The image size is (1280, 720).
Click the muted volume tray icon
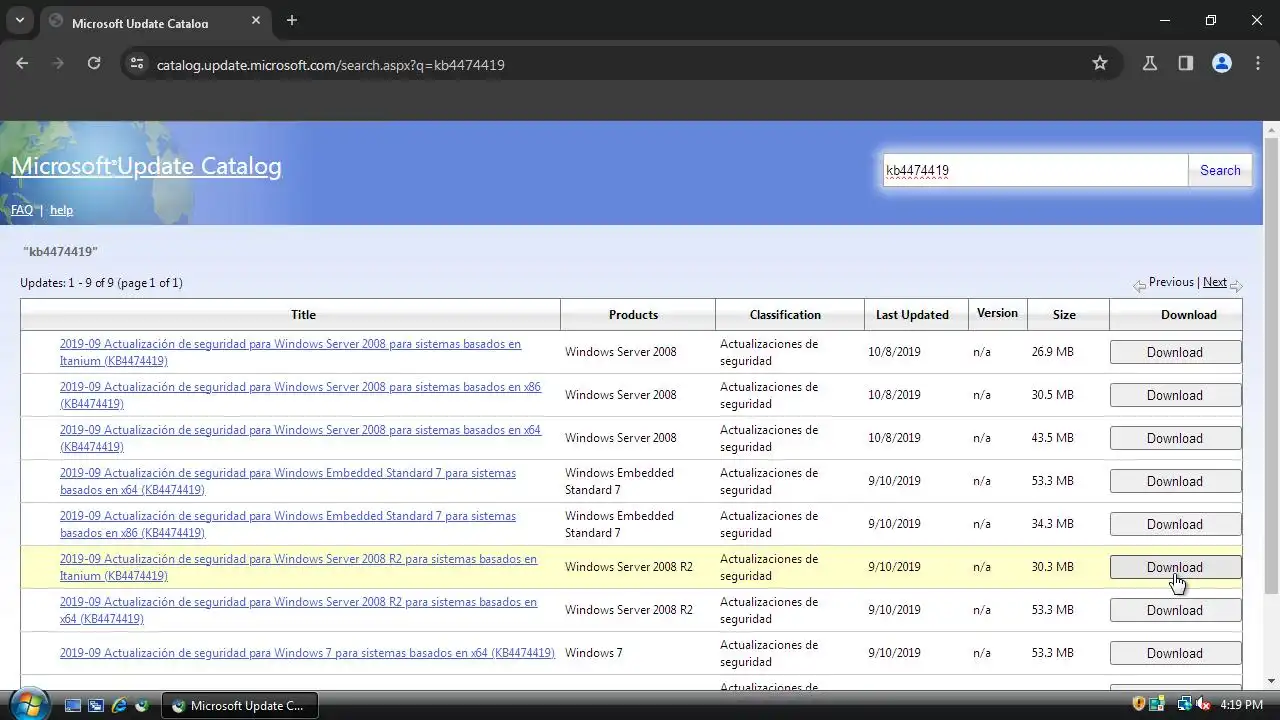[1203, 705]
